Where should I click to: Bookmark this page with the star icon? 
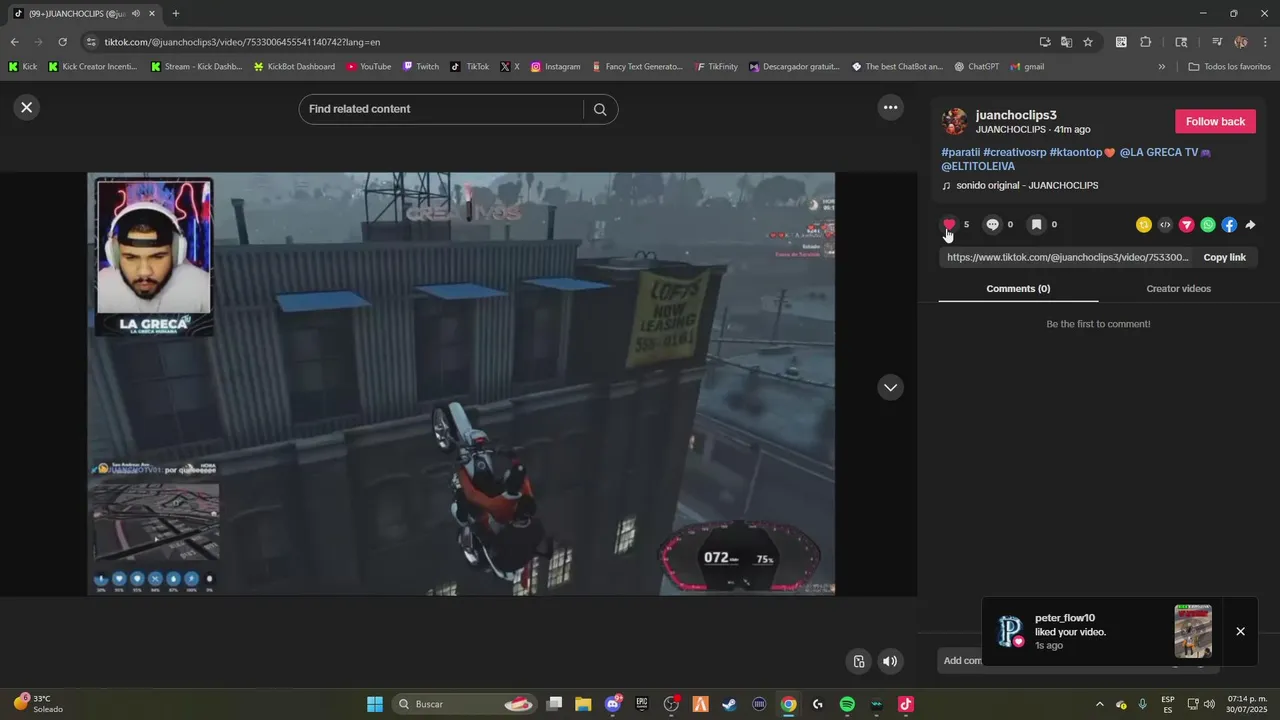[x=1088, y=42]
